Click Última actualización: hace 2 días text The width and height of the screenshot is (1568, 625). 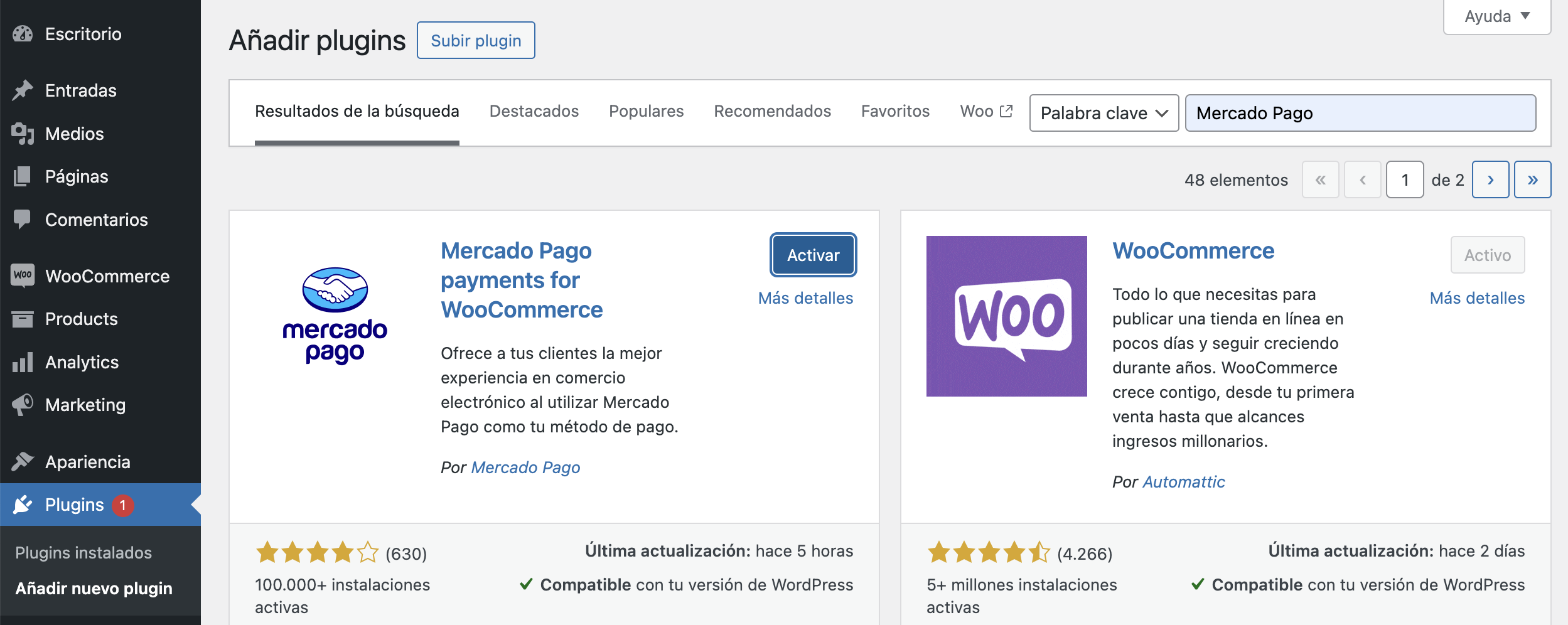coord(1397,551)
